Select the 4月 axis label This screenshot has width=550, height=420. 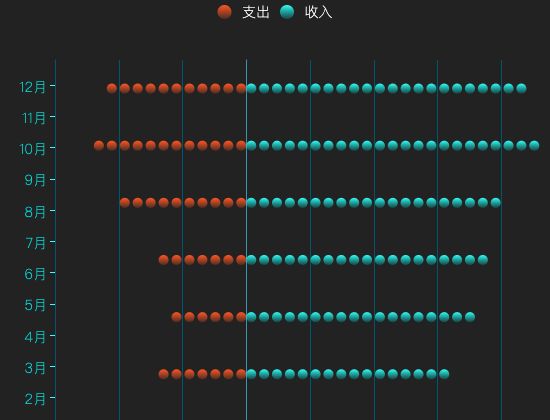[35, 337]
